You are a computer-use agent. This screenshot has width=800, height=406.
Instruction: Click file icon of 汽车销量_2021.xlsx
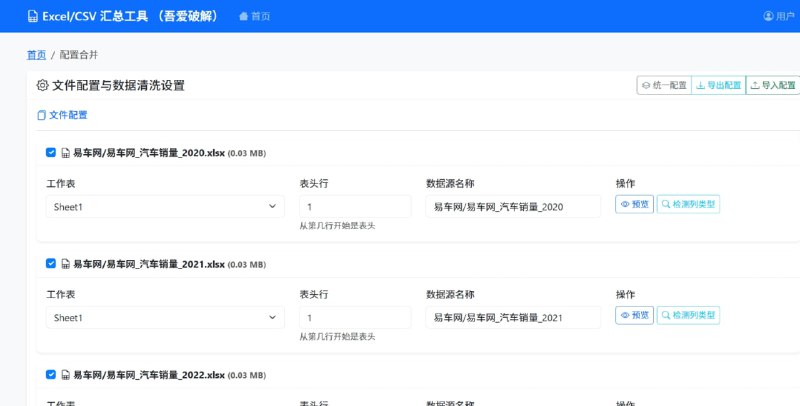(65, 264)
